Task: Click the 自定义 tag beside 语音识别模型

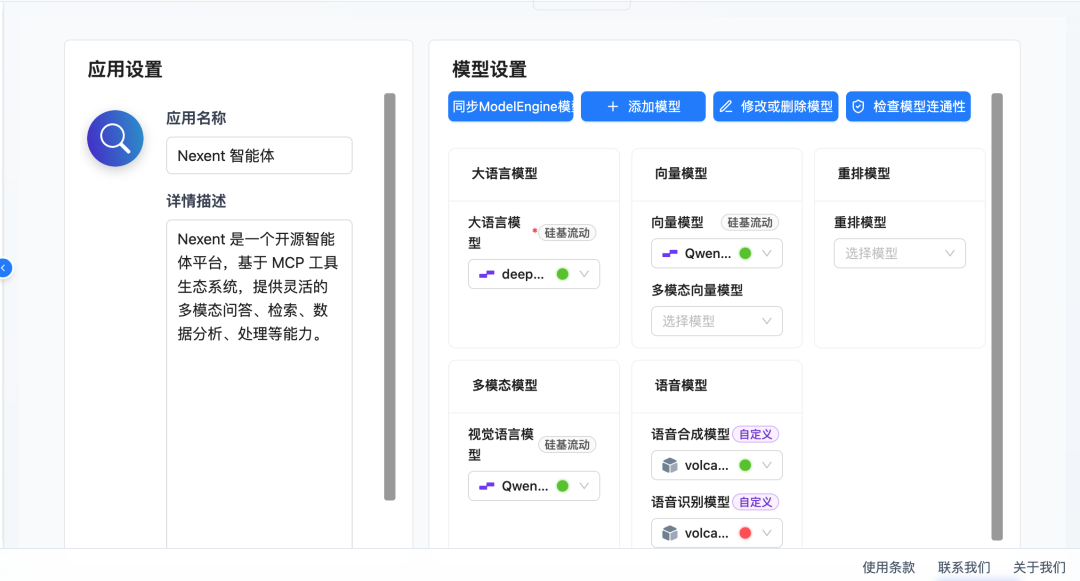Action: coord(756,502)
